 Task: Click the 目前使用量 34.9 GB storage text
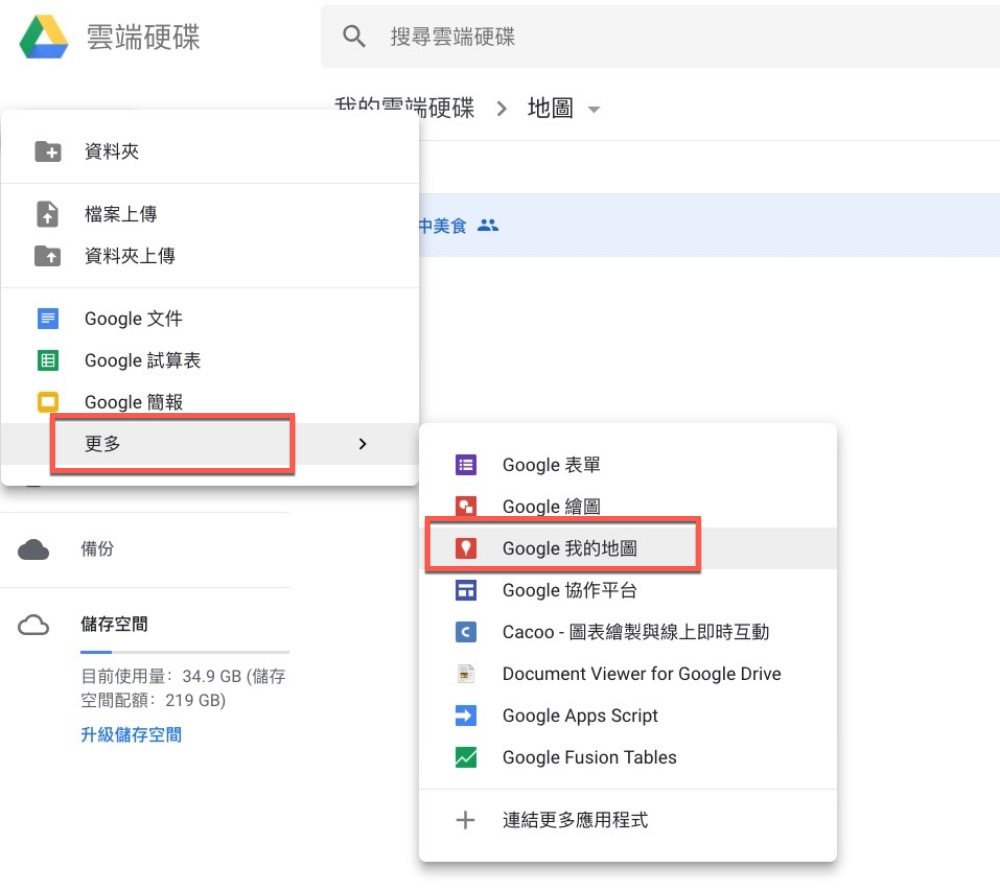tap(183, 688)
